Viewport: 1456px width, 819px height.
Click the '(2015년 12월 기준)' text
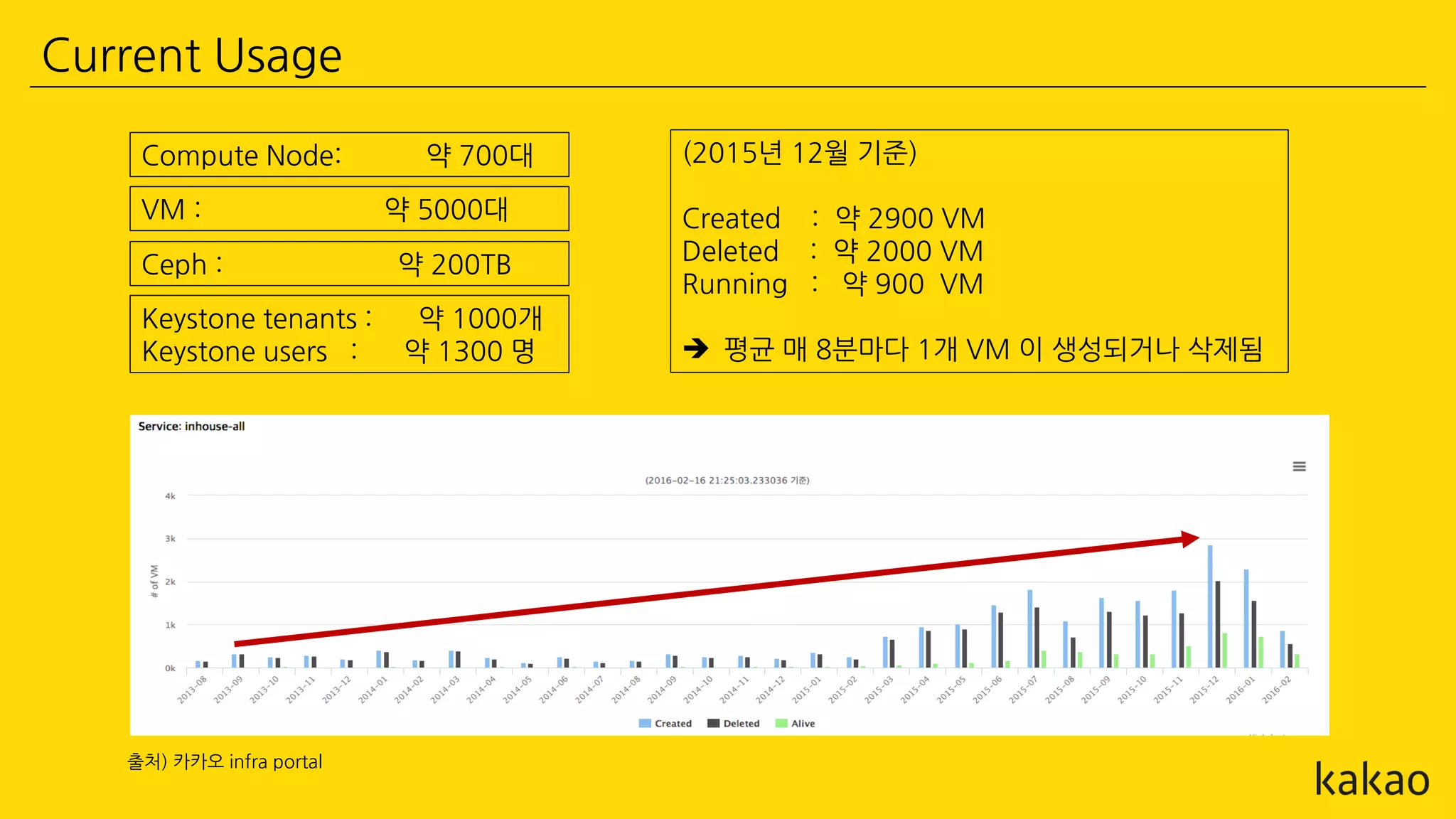click(800, 152)
